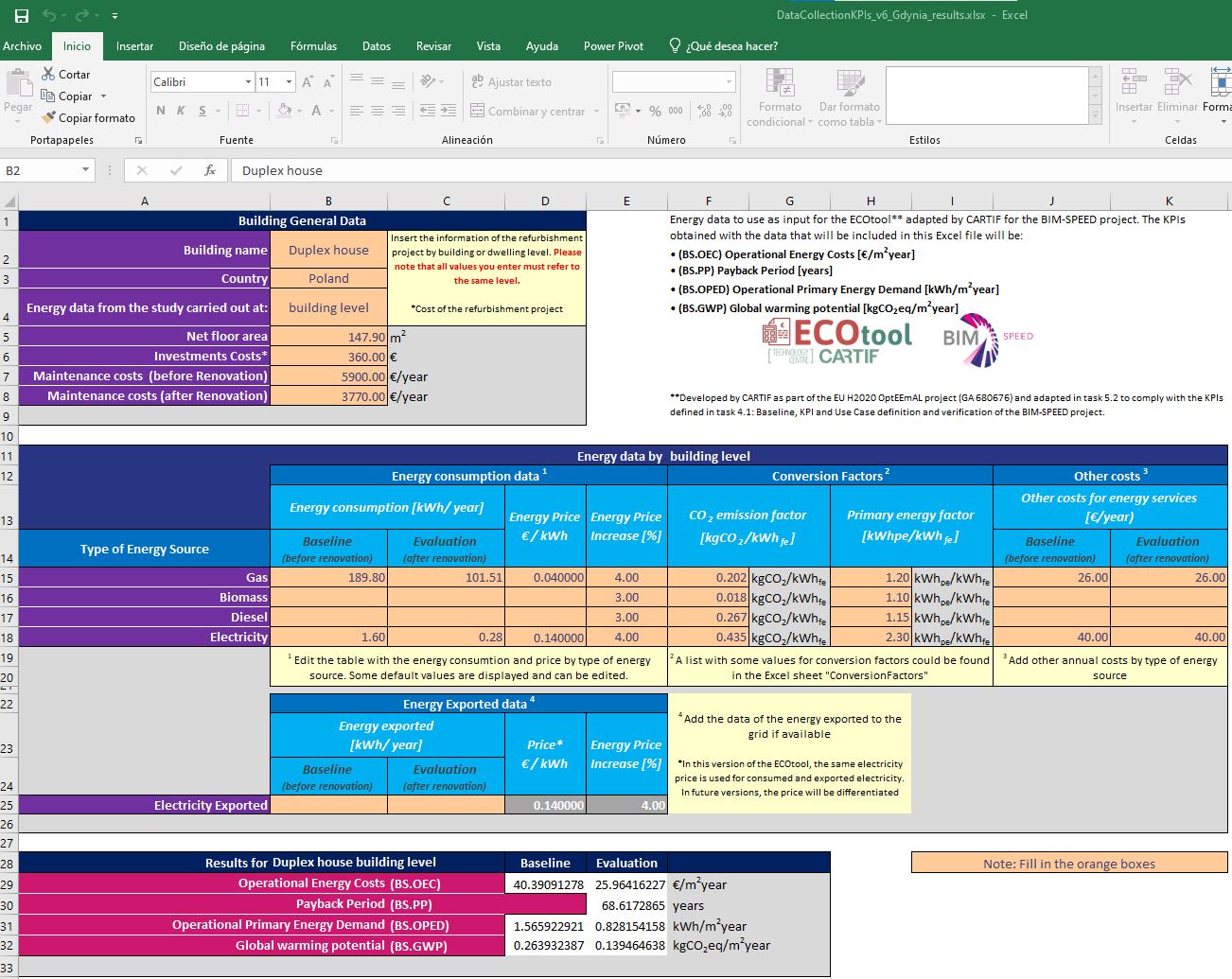Switch to the Diseño de página tab

click(221, 46)
